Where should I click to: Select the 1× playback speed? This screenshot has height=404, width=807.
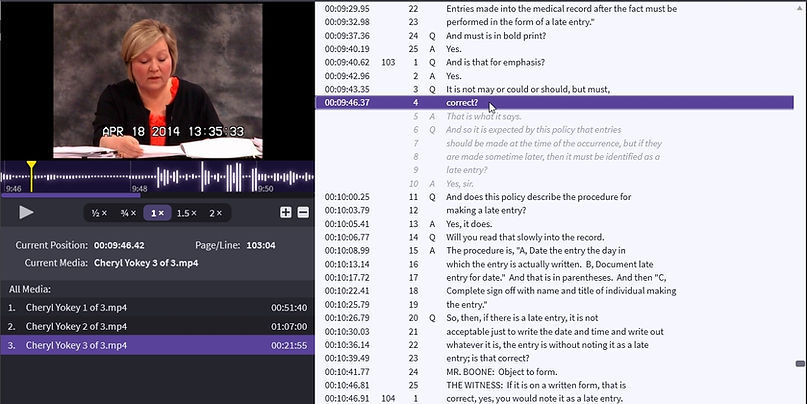pos(157,213)
